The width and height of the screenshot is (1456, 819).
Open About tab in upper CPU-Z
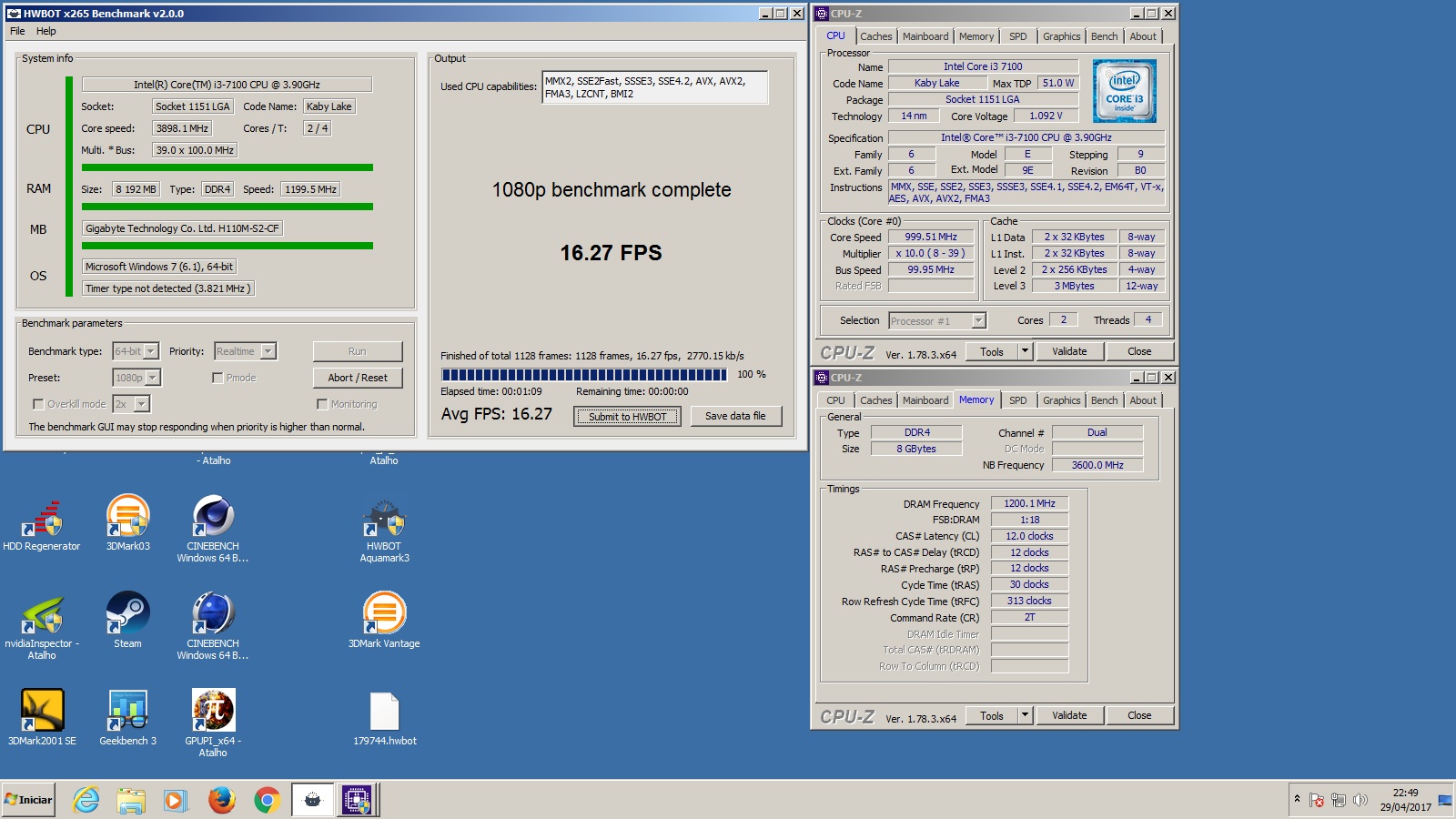click(1144, 36)
